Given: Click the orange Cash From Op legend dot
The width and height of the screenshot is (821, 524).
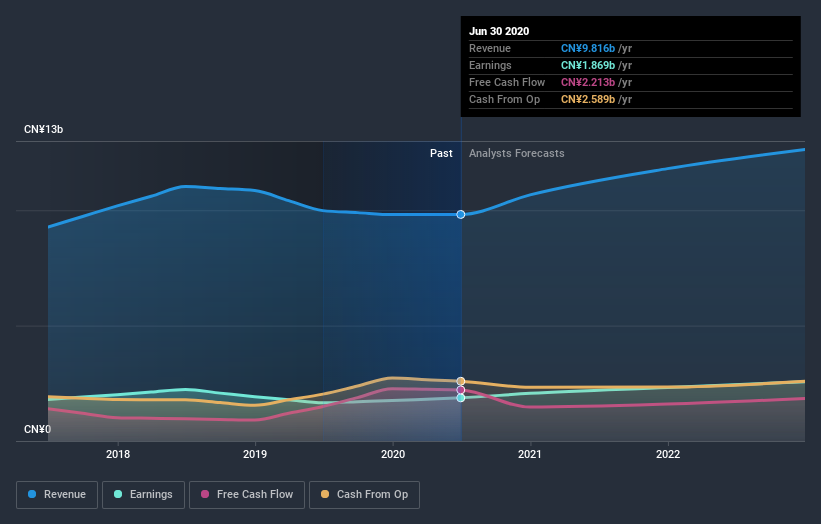Looking at the screenshot, I should pyautogui.click(x=325, y=494).
